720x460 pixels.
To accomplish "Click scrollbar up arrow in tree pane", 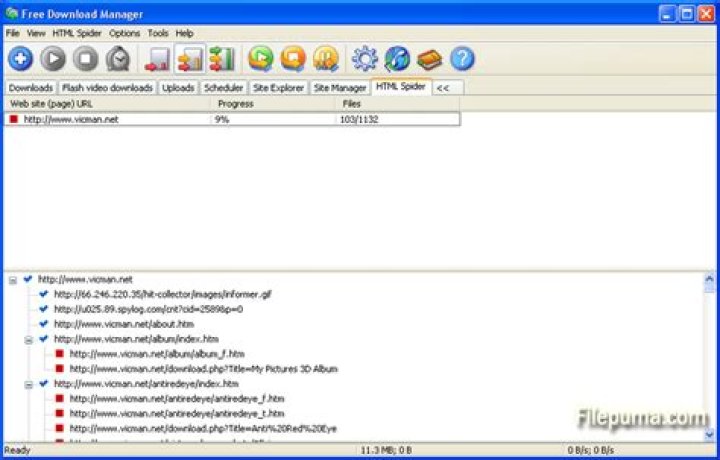I will [x=709, y=278].
